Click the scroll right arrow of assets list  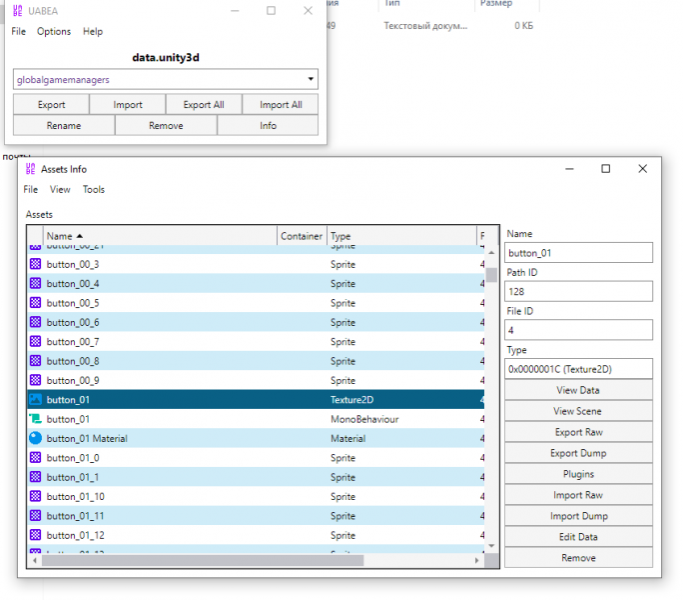(x=477, y=560)
